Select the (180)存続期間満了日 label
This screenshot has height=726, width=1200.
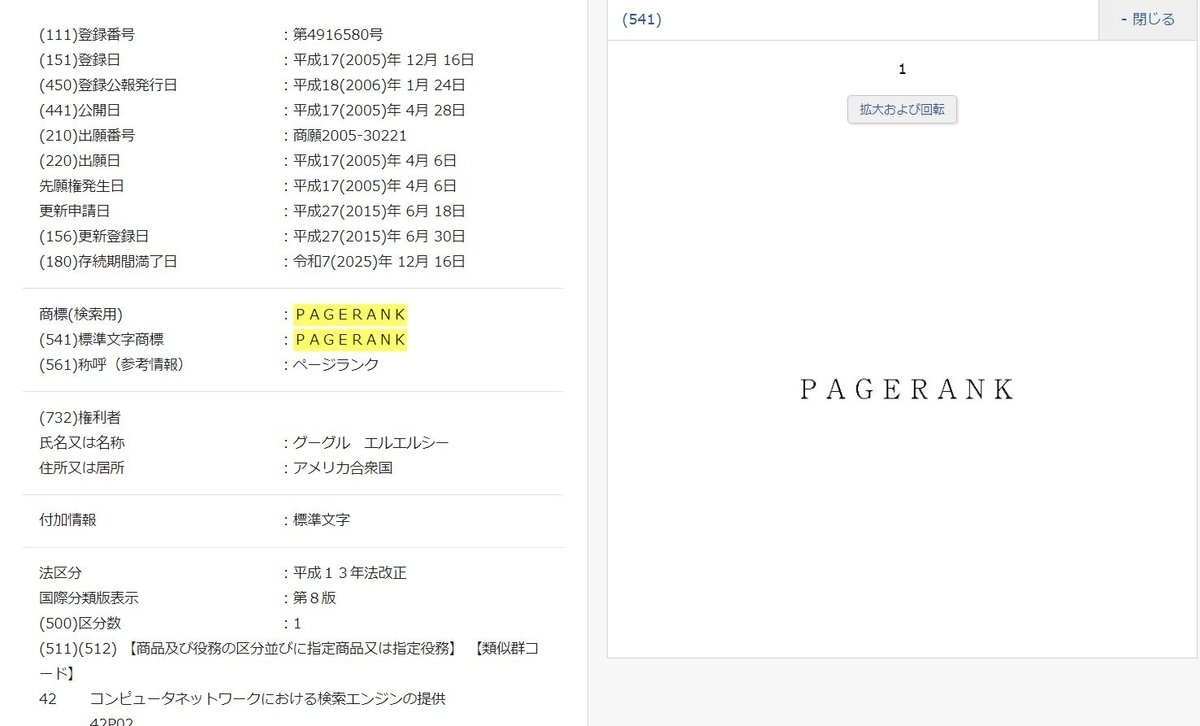point(108,261)
